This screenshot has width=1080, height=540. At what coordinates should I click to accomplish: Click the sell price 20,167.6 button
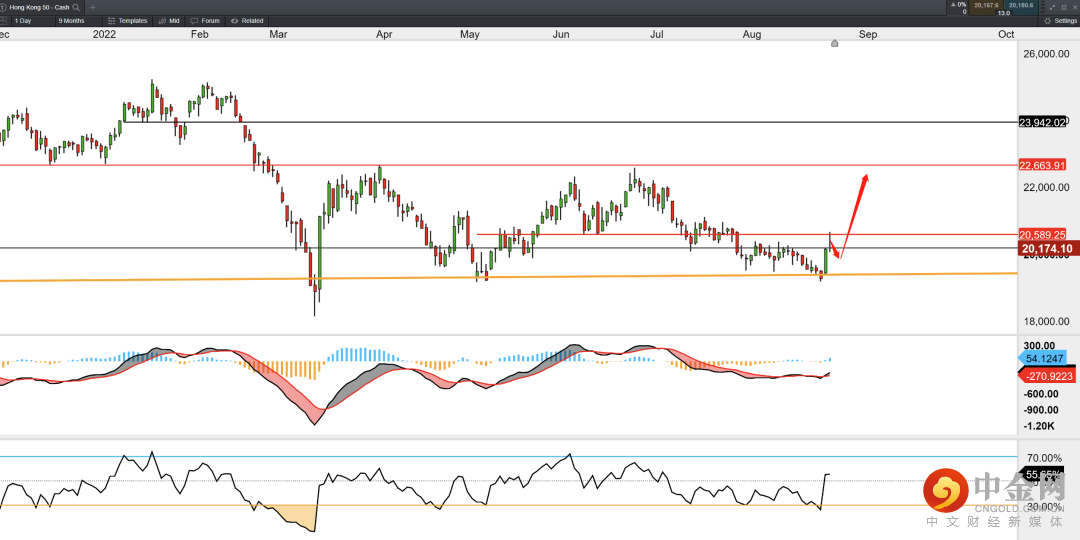pyautogui.click(x=986, y=6)
